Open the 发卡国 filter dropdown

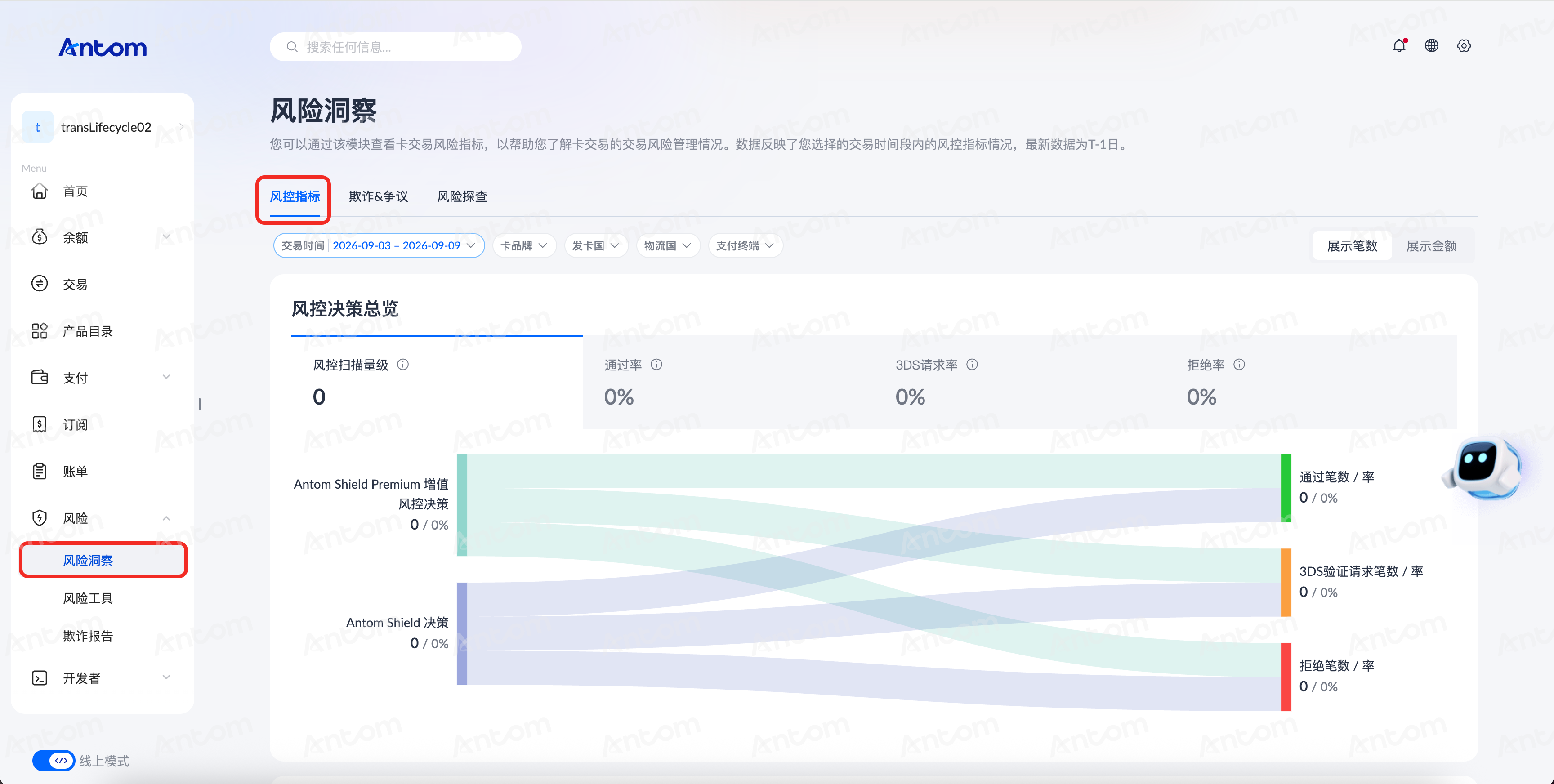(596, 245)
